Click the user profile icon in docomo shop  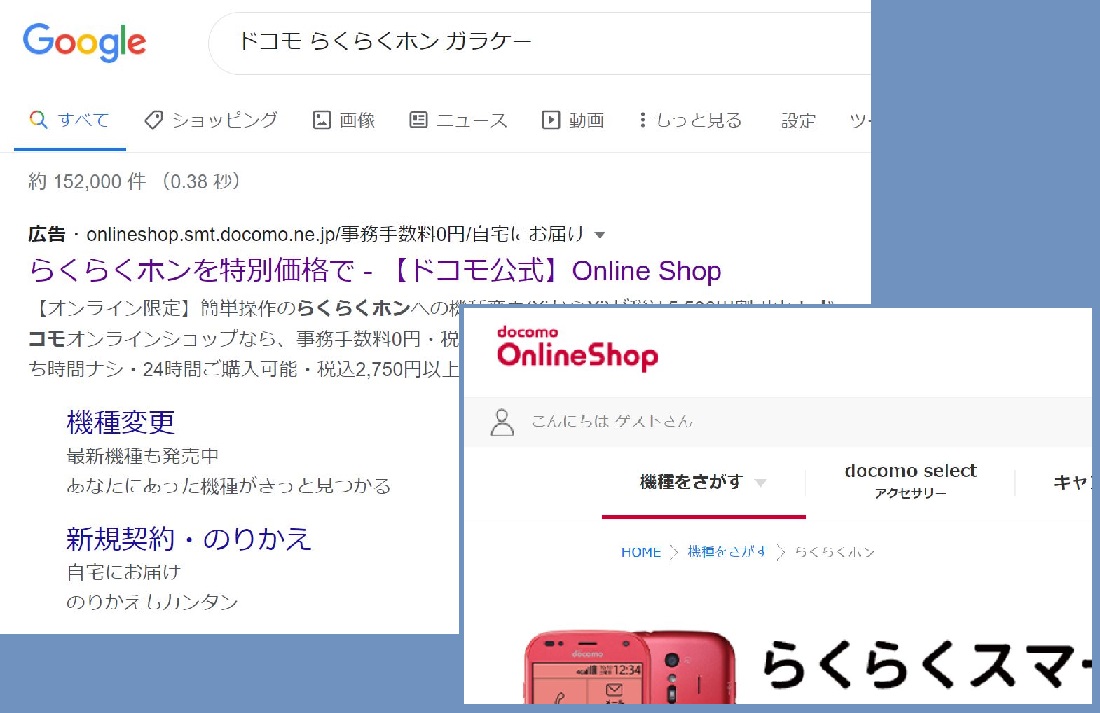(x=502, y=422)
